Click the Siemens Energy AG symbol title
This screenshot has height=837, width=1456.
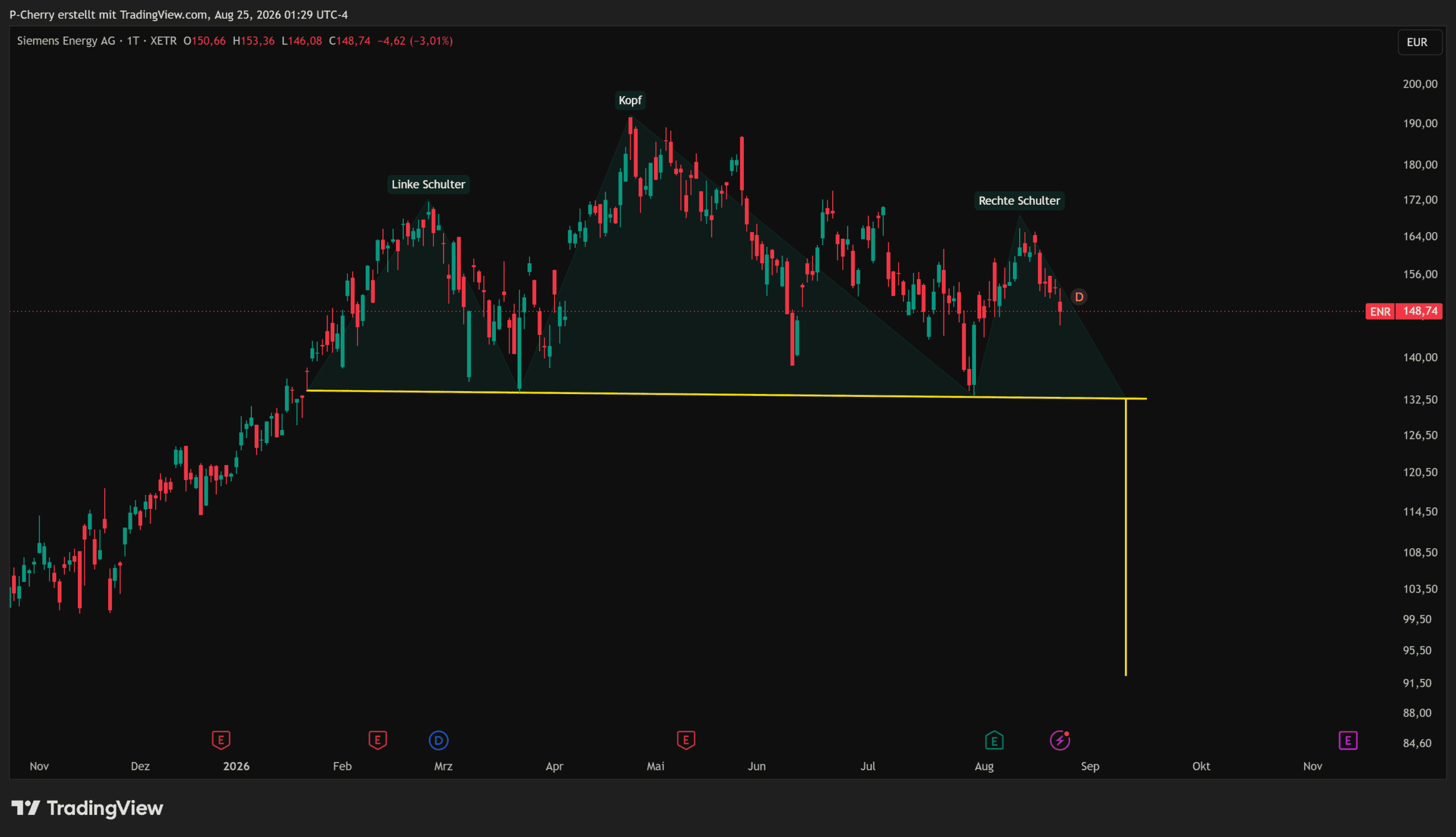[x=66, y=41]
